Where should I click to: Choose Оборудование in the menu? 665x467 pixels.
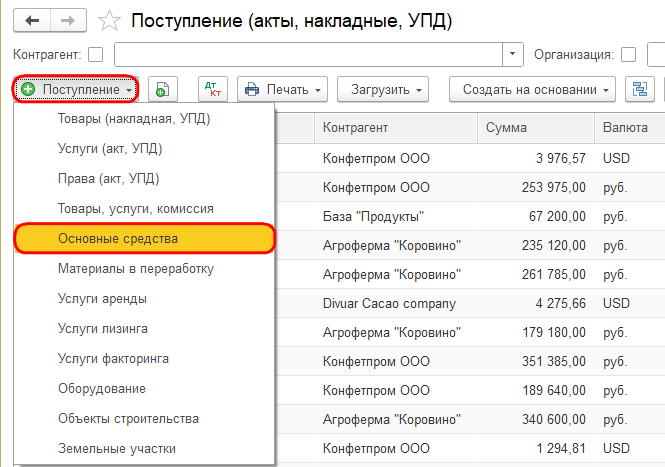click(x=144, y=389)
